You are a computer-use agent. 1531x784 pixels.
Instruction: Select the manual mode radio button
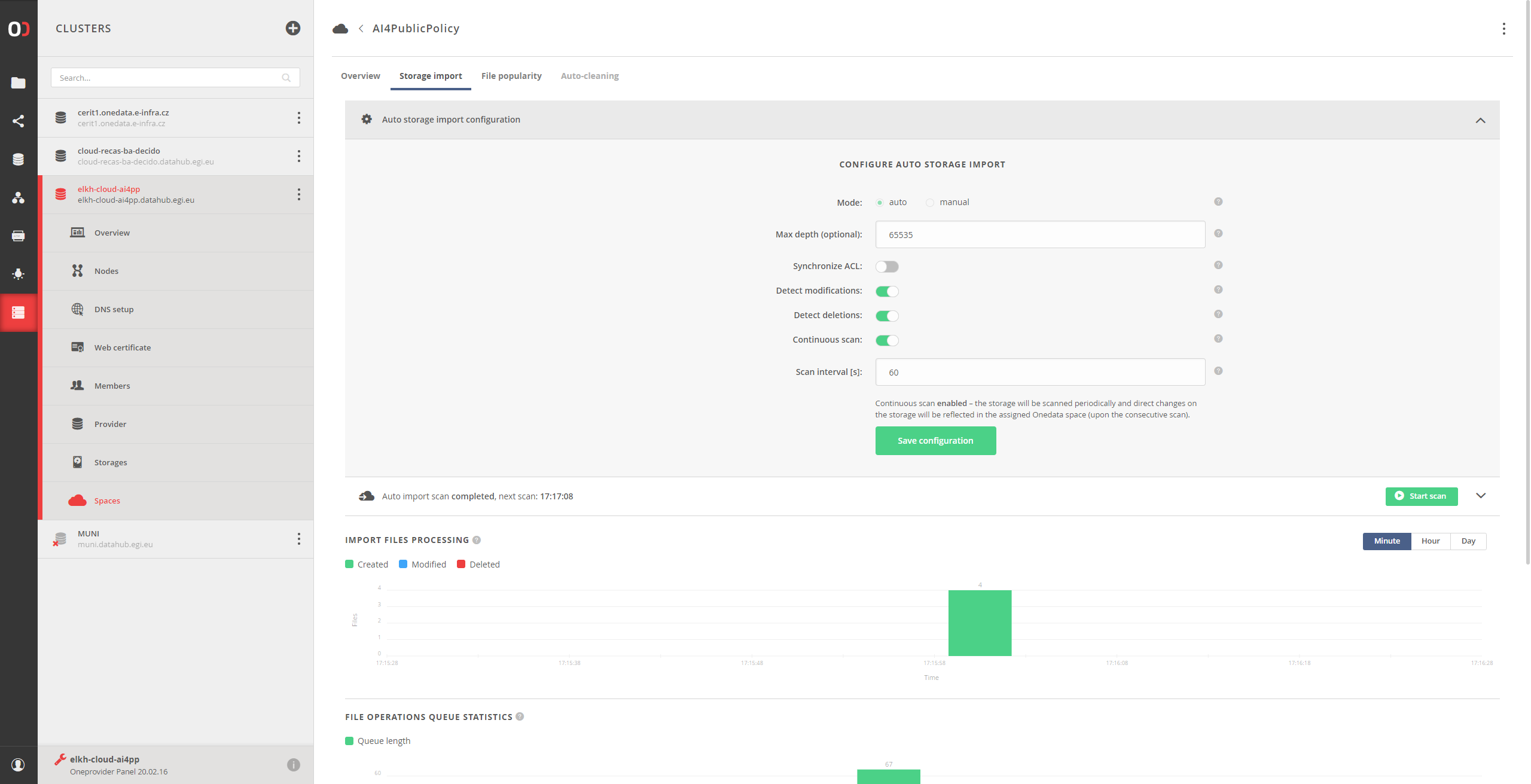click(x=930, y=203)
